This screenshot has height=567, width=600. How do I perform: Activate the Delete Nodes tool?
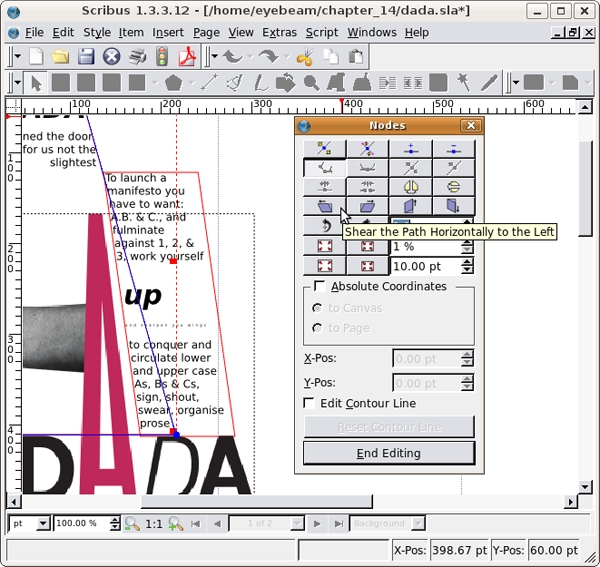(x=454, y=149)
